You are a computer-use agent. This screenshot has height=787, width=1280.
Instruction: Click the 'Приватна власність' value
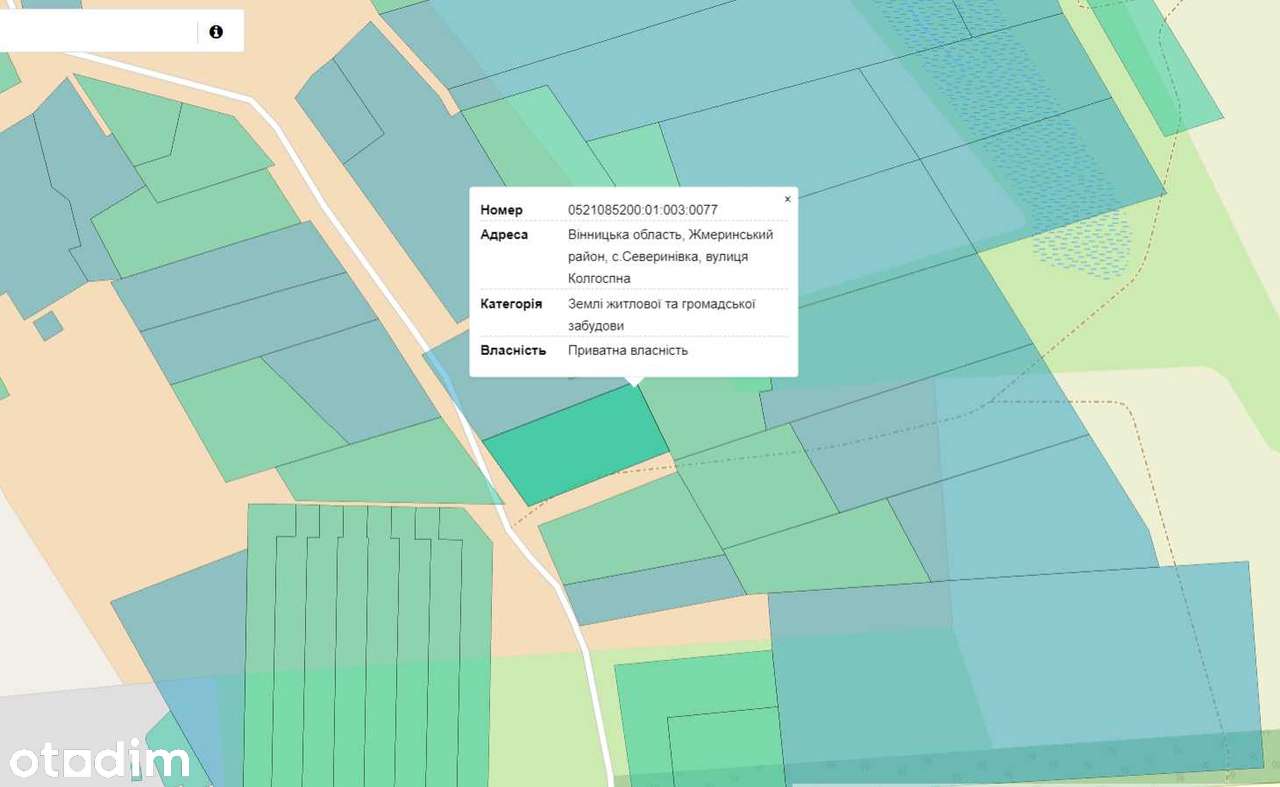(x=628, y=350)
